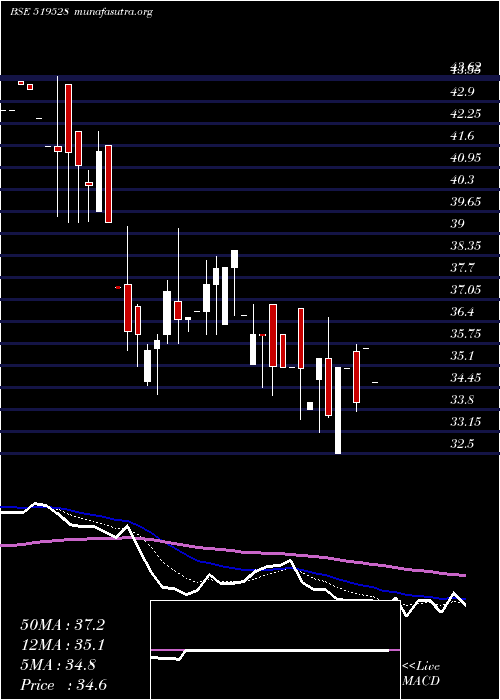This screenshot has height=700, width=500.
Task: Click the 36.4 price axis label
Action: pos(463,312)
